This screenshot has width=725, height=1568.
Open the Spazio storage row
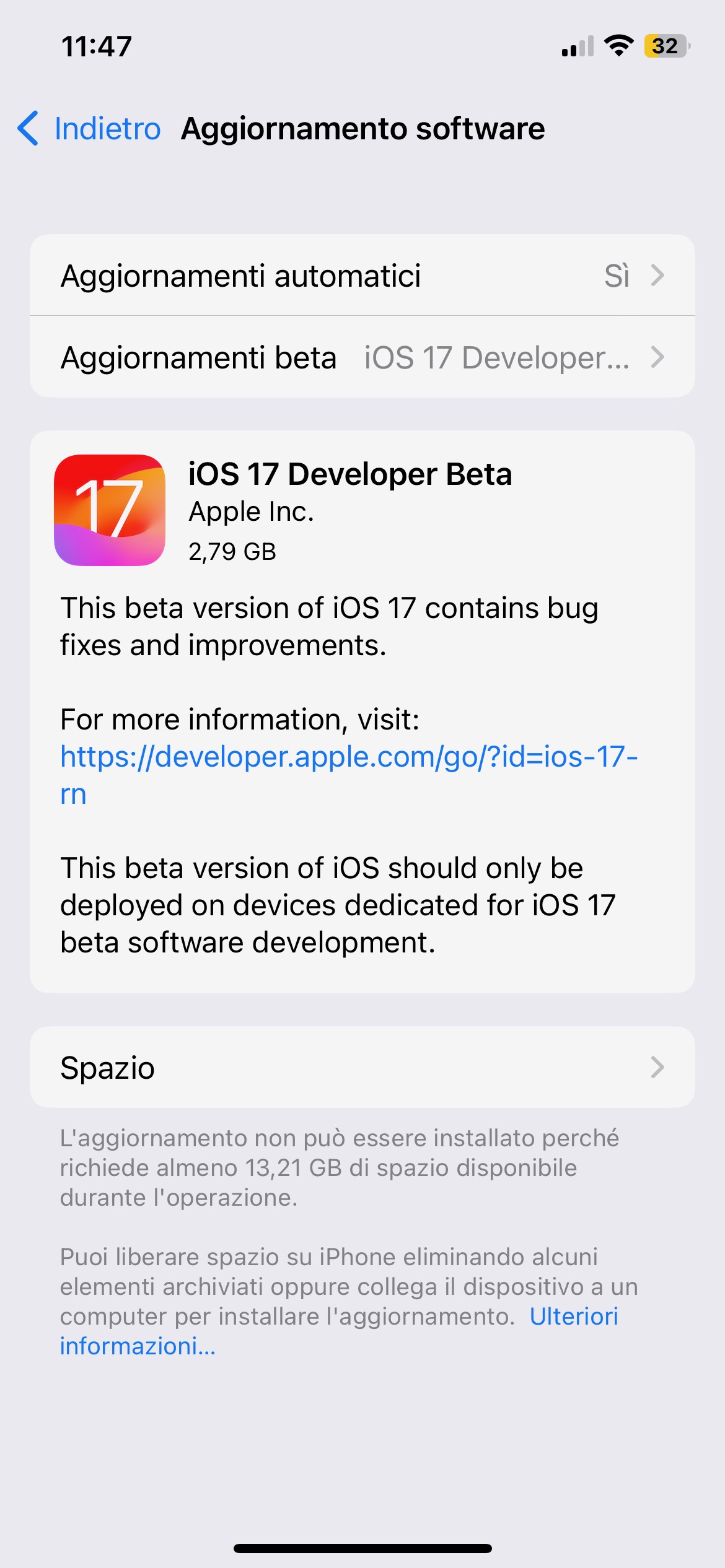(362, 1067)
